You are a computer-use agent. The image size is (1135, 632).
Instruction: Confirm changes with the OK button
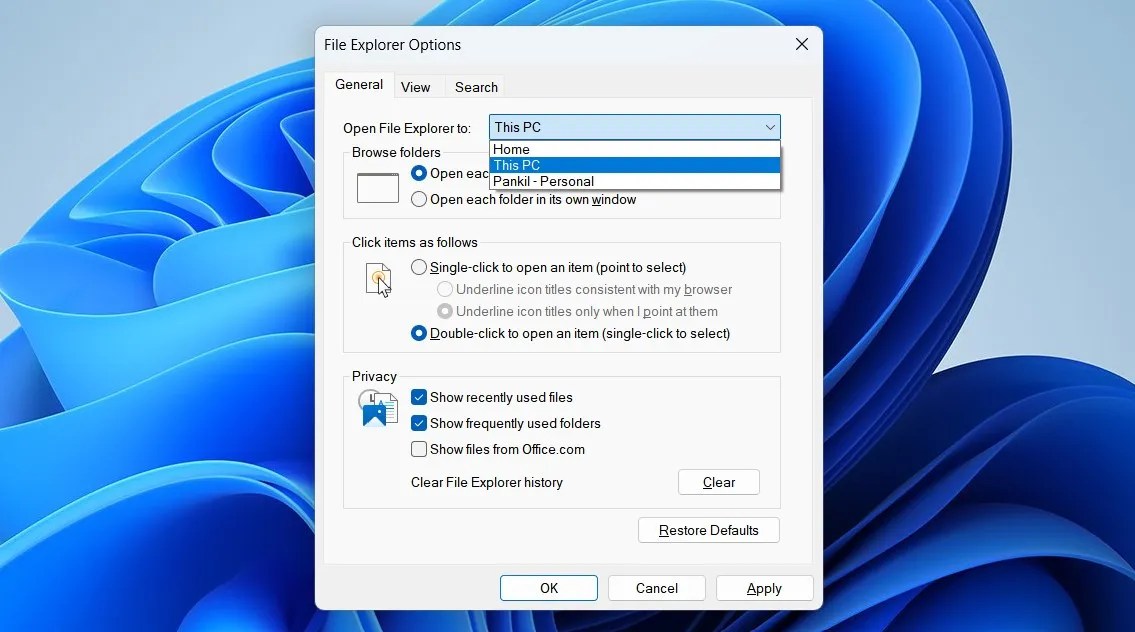click(x=548, y=588)
